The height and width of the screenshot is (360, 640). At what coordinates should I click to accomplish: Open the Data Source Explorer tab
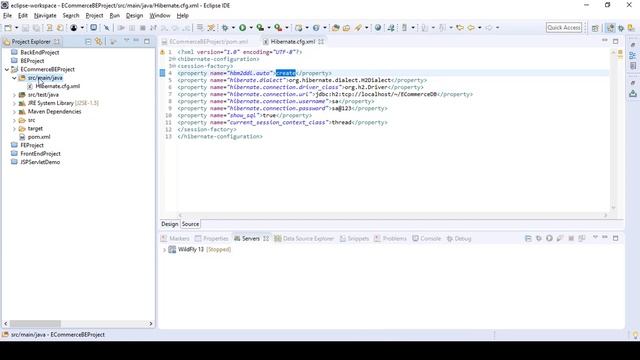coord(304,238)
